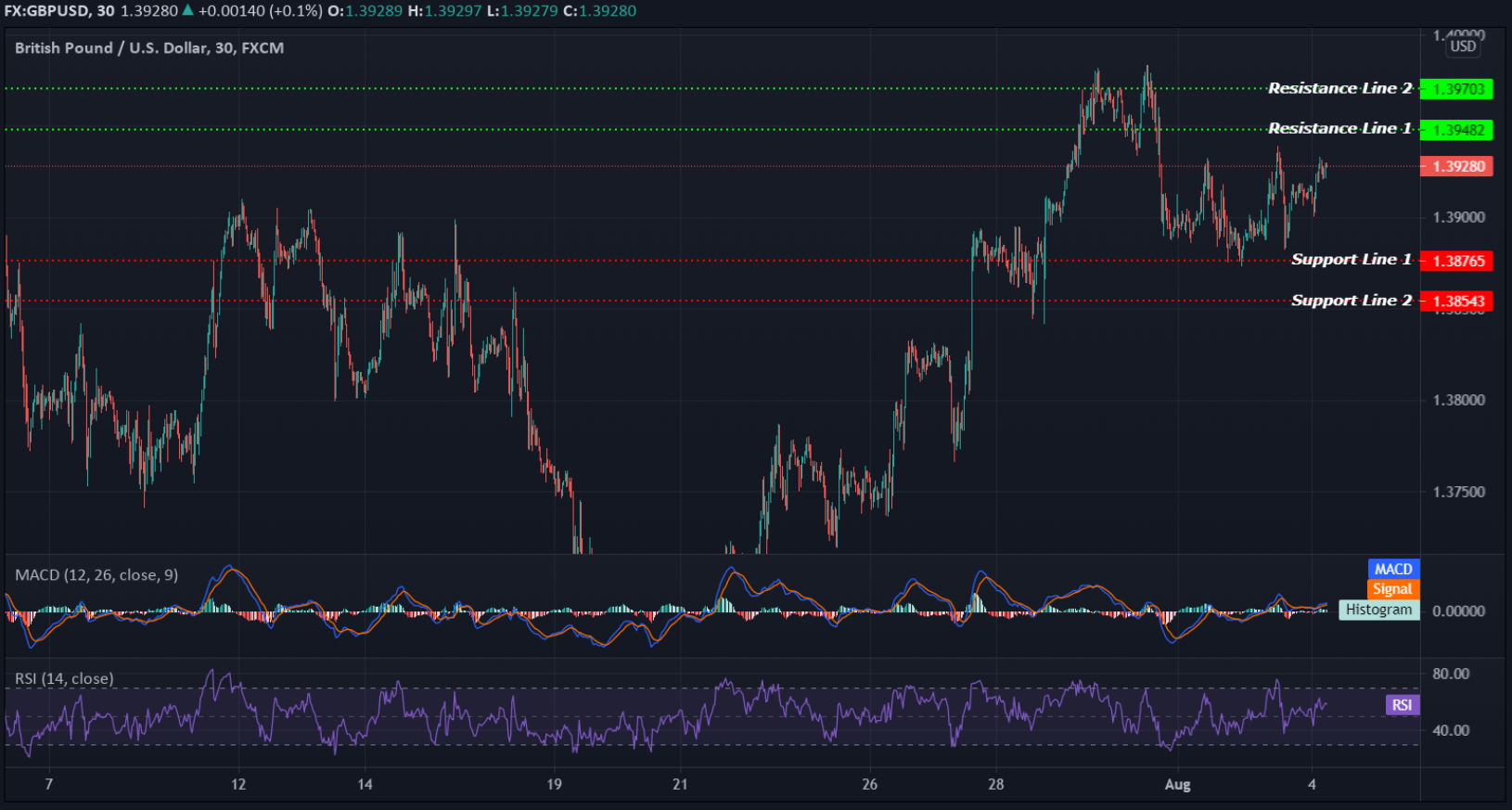Select the British Pound / U.S. Dollar chart title
This screenshot has height=810, width=1512.
click(x=149, y=48)
